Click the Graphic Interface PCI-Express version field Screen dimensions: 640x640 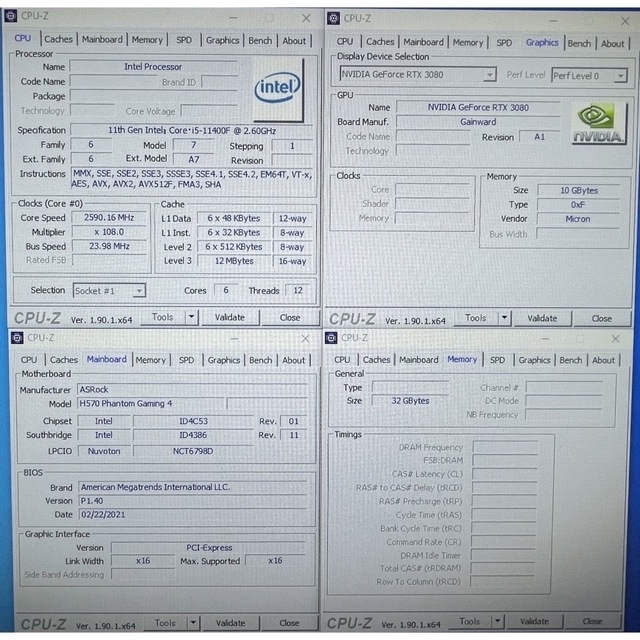209,548
